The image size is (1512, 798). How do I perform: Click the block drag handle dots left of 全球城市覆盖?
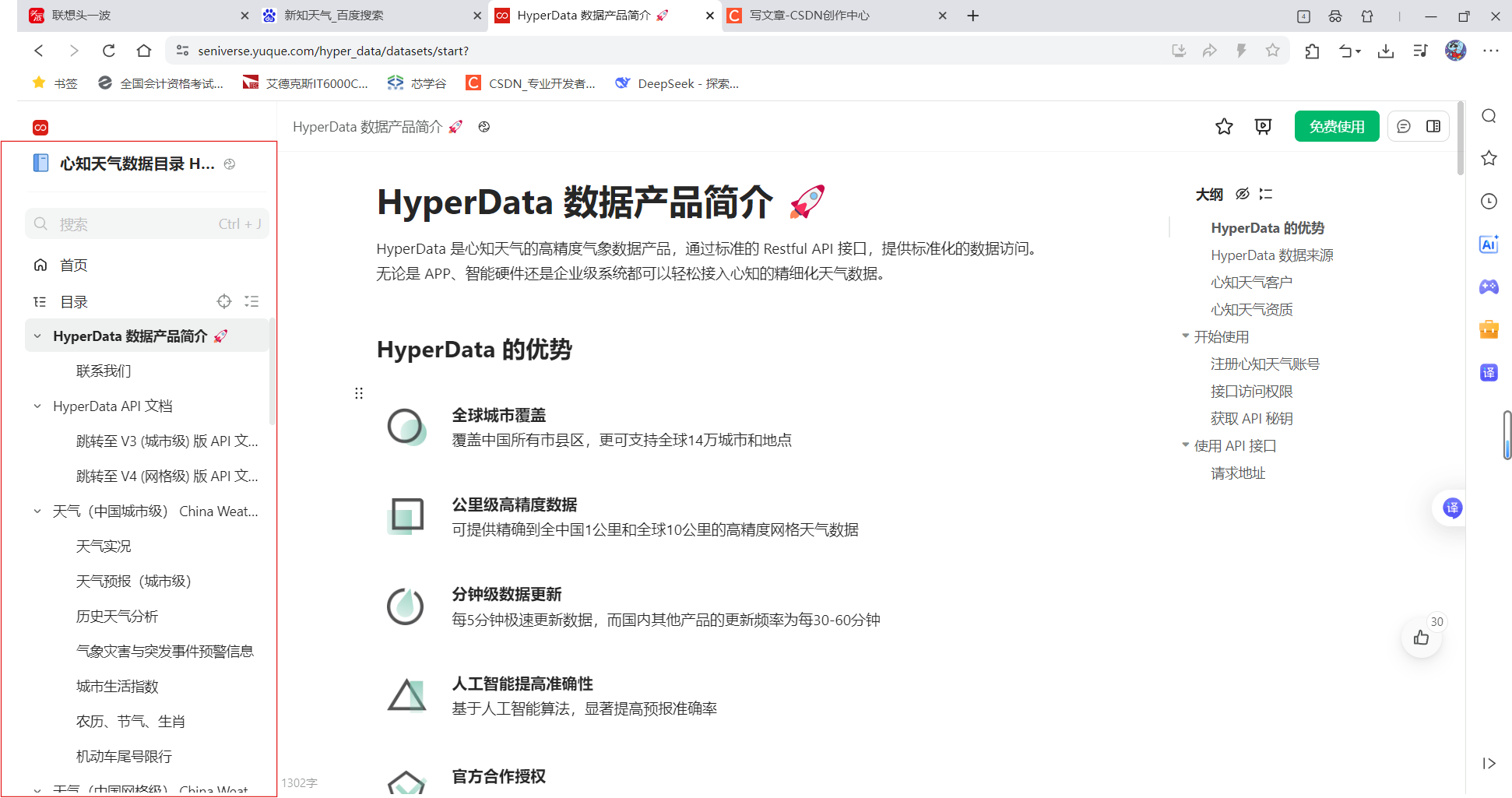pyautogui.click(x=359, y=393)
